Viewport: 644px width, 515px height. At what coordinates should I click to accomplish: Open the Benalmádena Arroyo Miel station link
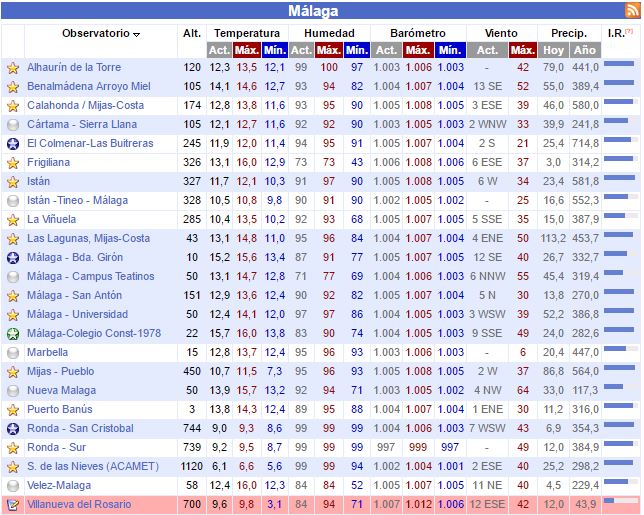pos(89,86)
